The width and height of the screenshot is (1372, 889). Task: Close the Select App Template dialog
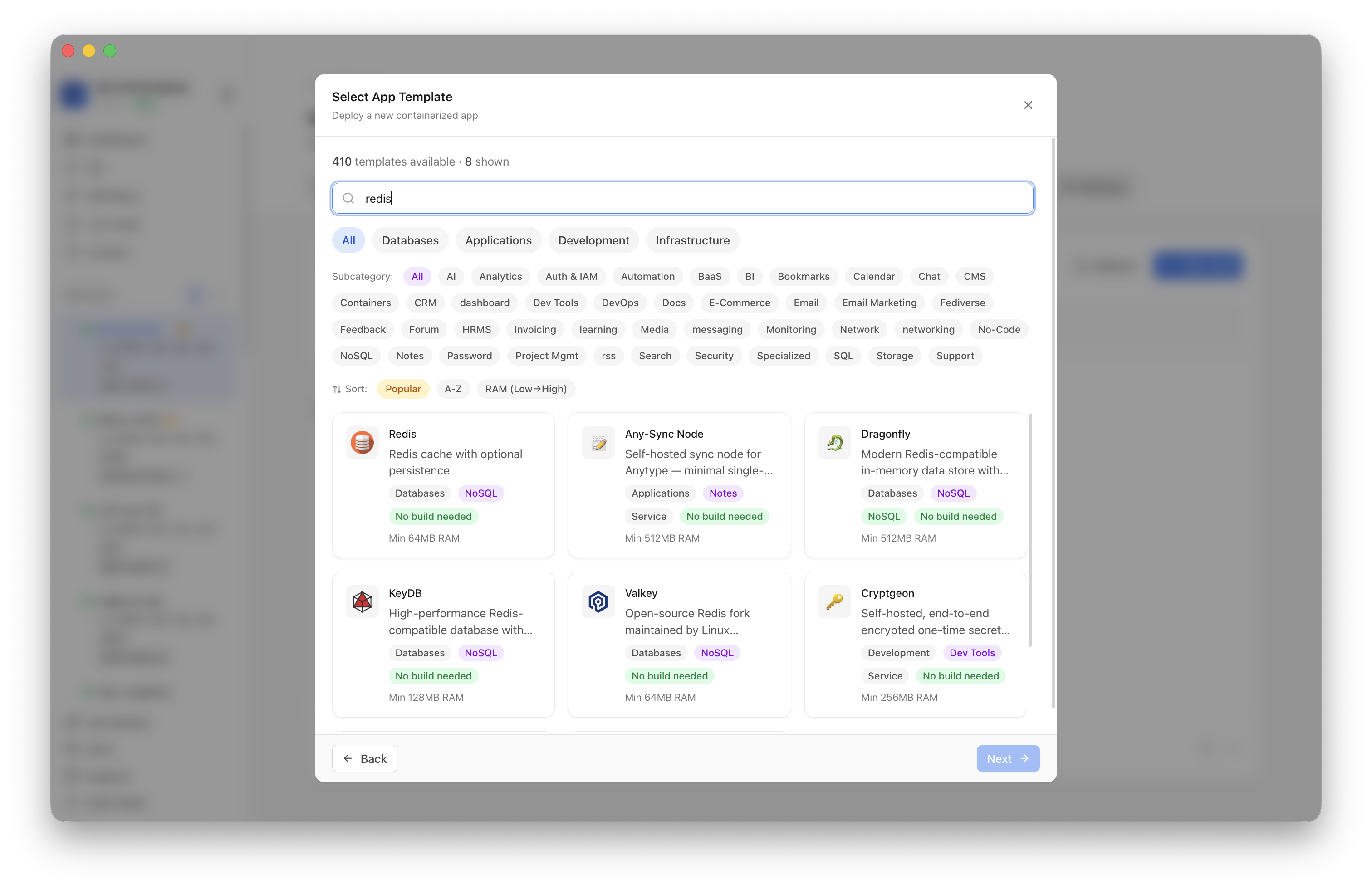pyautogui.click(x=1028, y=105)
